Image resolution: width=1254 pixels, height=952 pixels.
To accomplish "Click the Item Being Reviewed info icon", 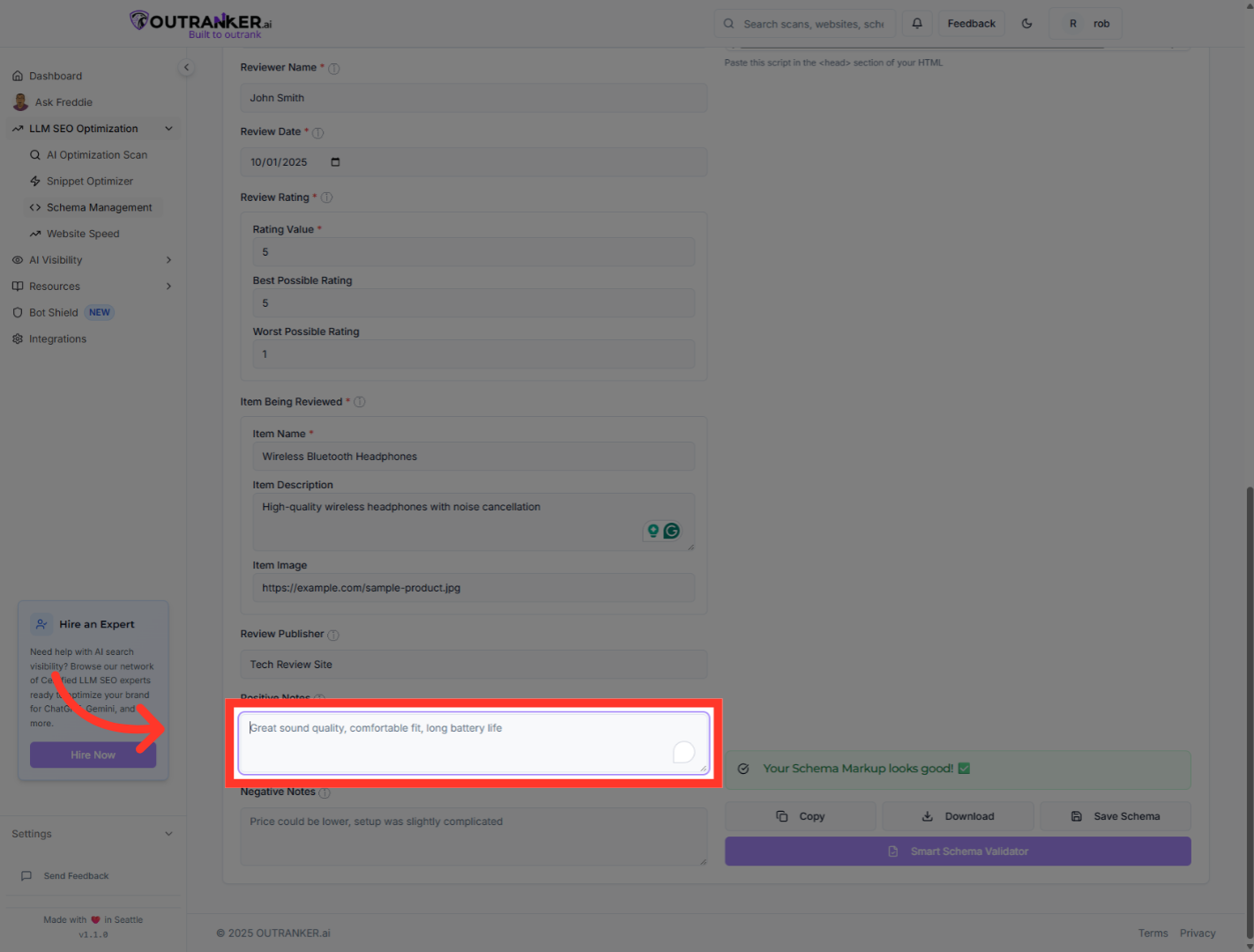I will pos(359,403).
